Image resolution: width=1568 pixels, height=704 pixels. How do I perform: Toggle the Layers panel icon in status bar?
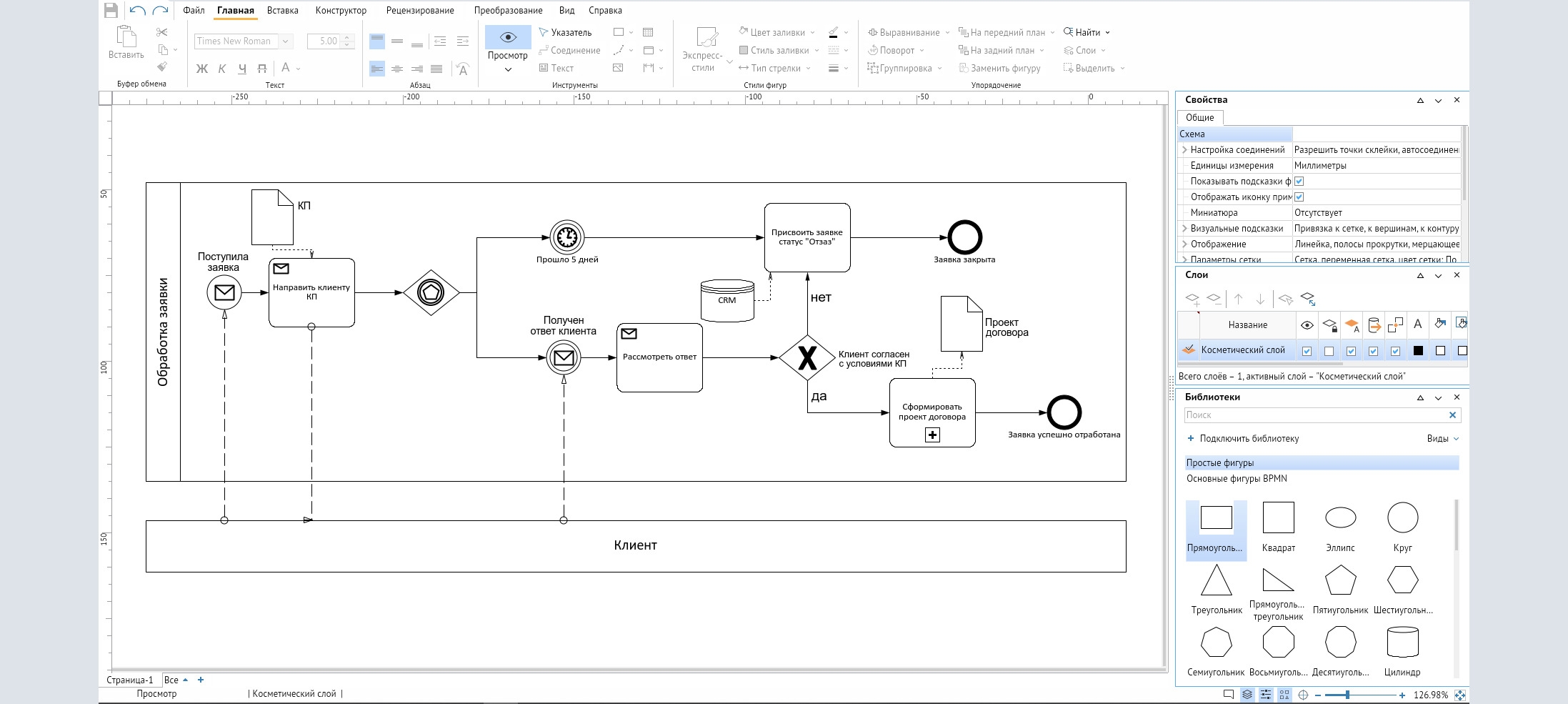1247,695
